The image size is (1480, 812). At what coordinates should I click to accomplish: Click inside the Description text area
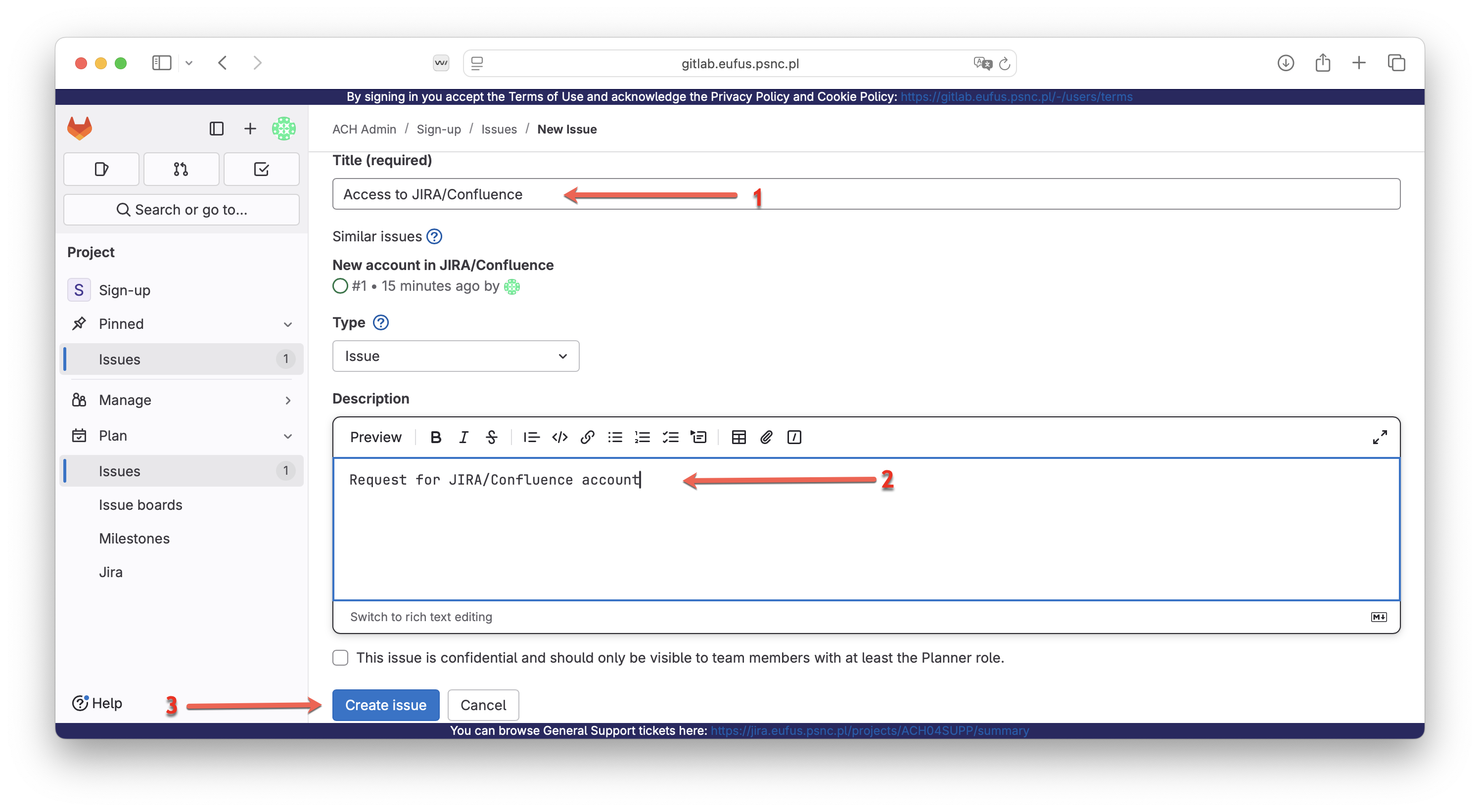tap(867, 530)
